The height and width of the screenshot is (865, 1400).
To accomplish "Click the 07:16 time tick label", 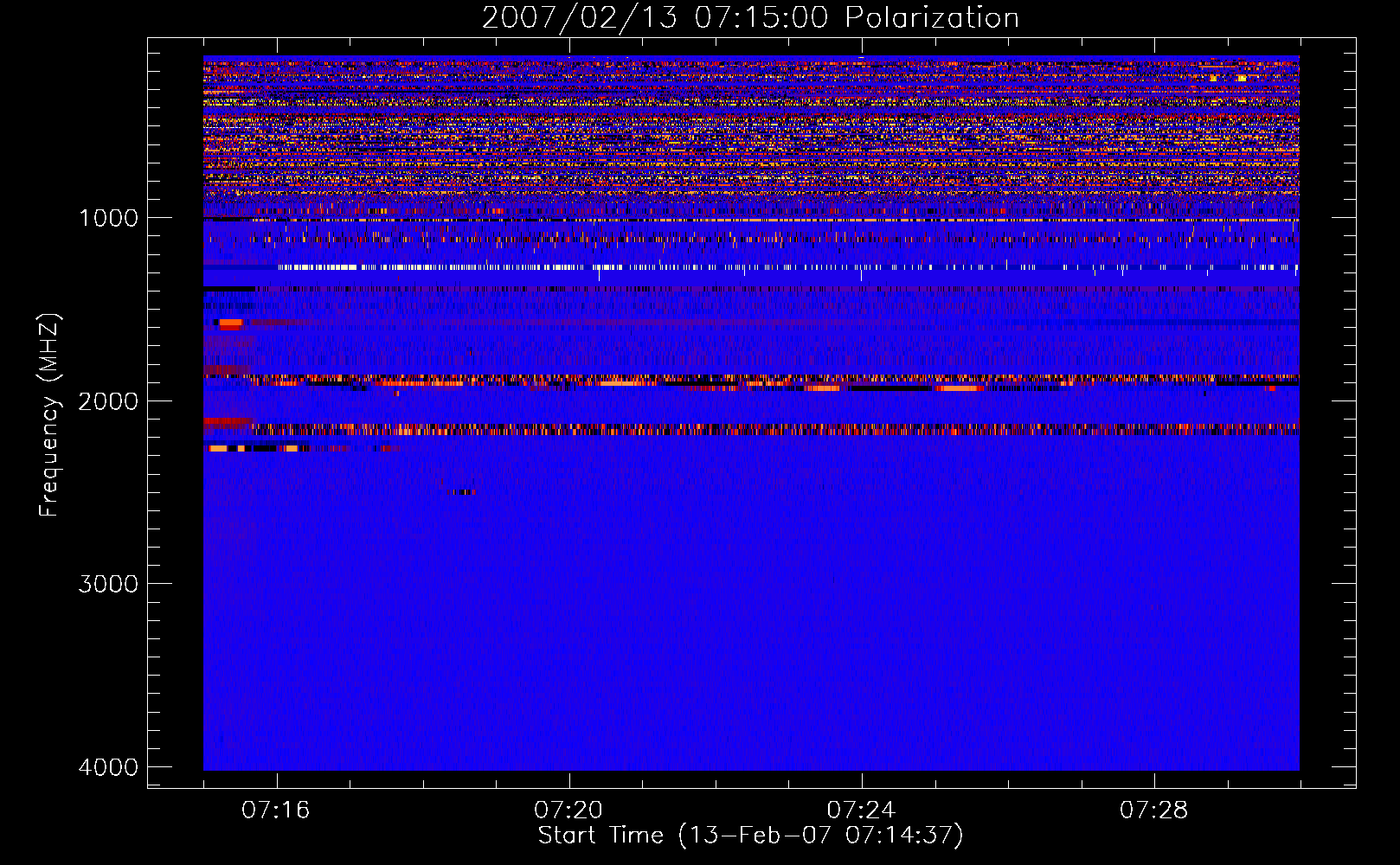I will [276, 811].
